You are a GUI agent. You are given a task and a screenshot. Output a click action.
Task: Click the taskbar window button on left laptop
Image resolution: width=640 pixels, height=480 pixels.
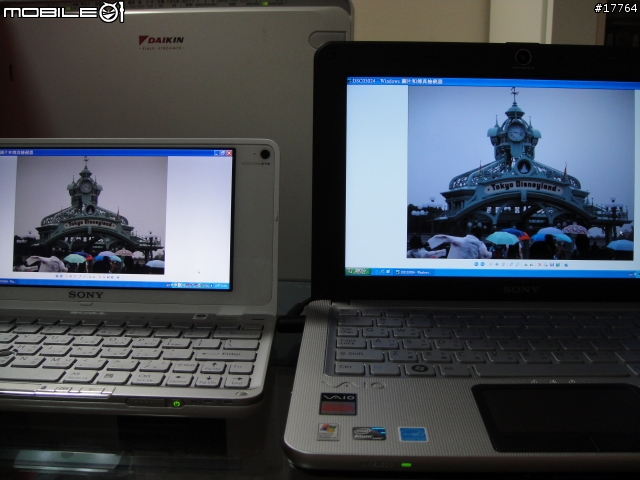tap(8, 281)
